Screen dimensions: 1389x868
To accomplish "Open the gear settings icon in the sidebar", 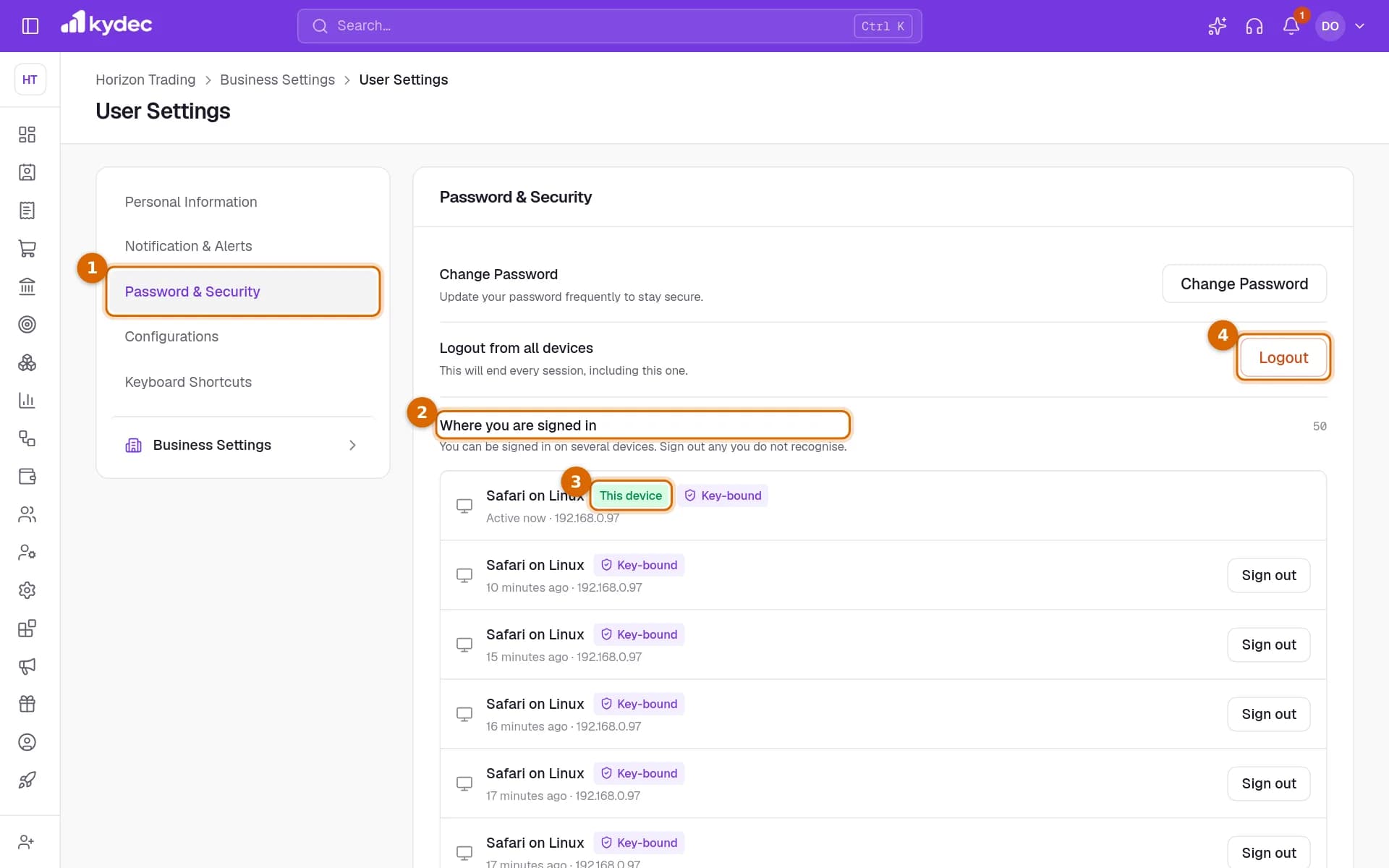I will pyautogui.click(x=27, y=590).
